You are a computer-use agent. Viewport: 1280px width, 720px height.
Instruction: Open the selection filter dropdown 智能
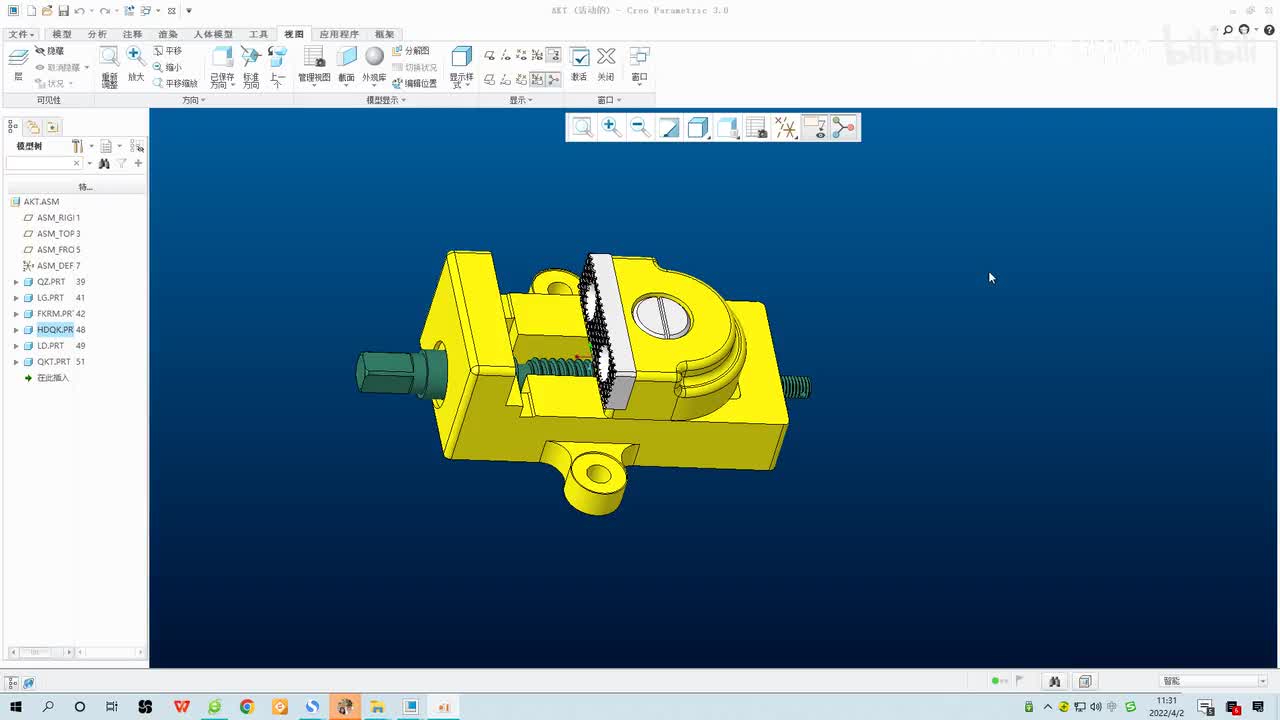[x=1214, y=681]
